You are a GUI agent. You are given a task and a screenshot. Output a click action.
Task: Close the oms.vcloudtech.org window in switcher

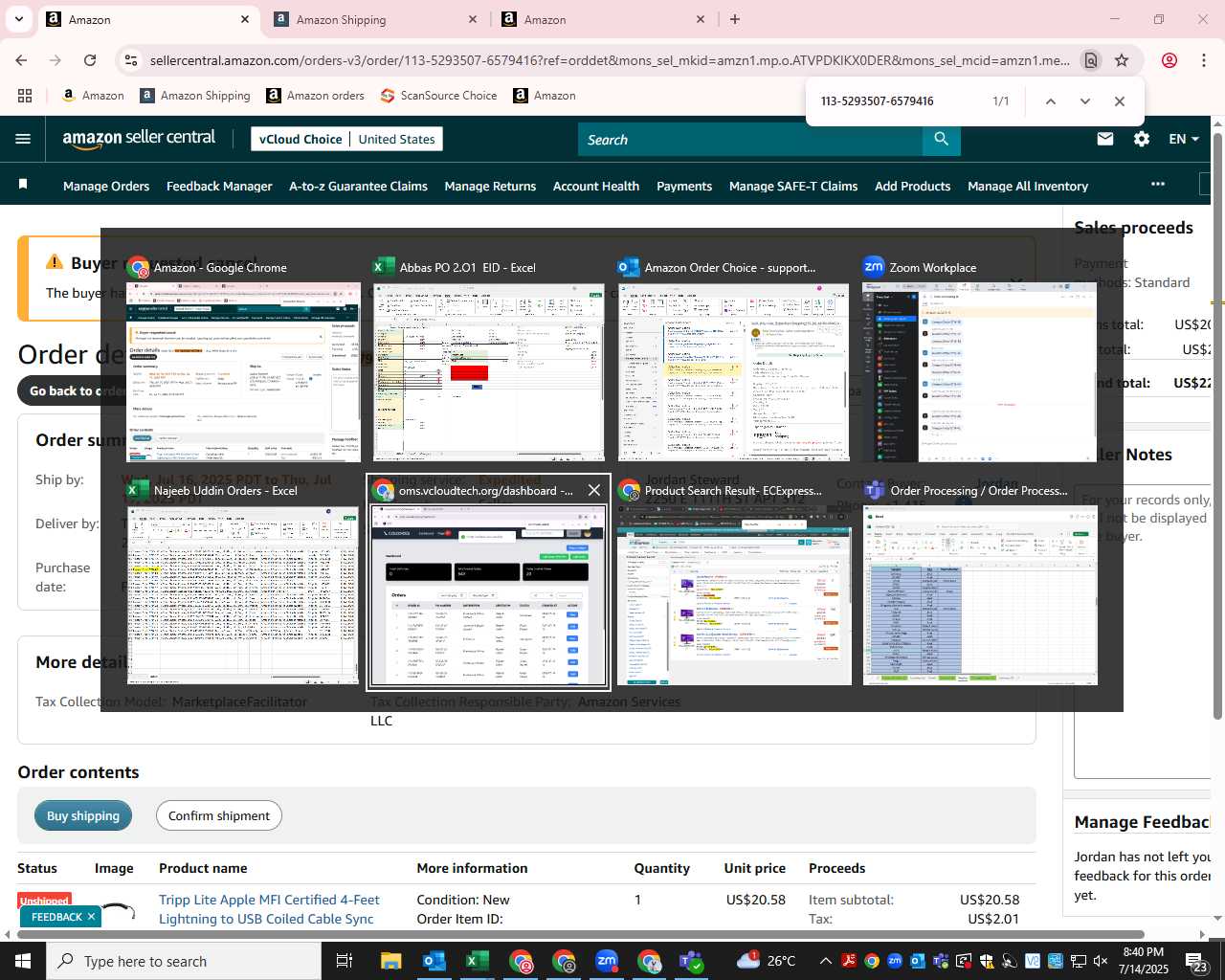594,490
